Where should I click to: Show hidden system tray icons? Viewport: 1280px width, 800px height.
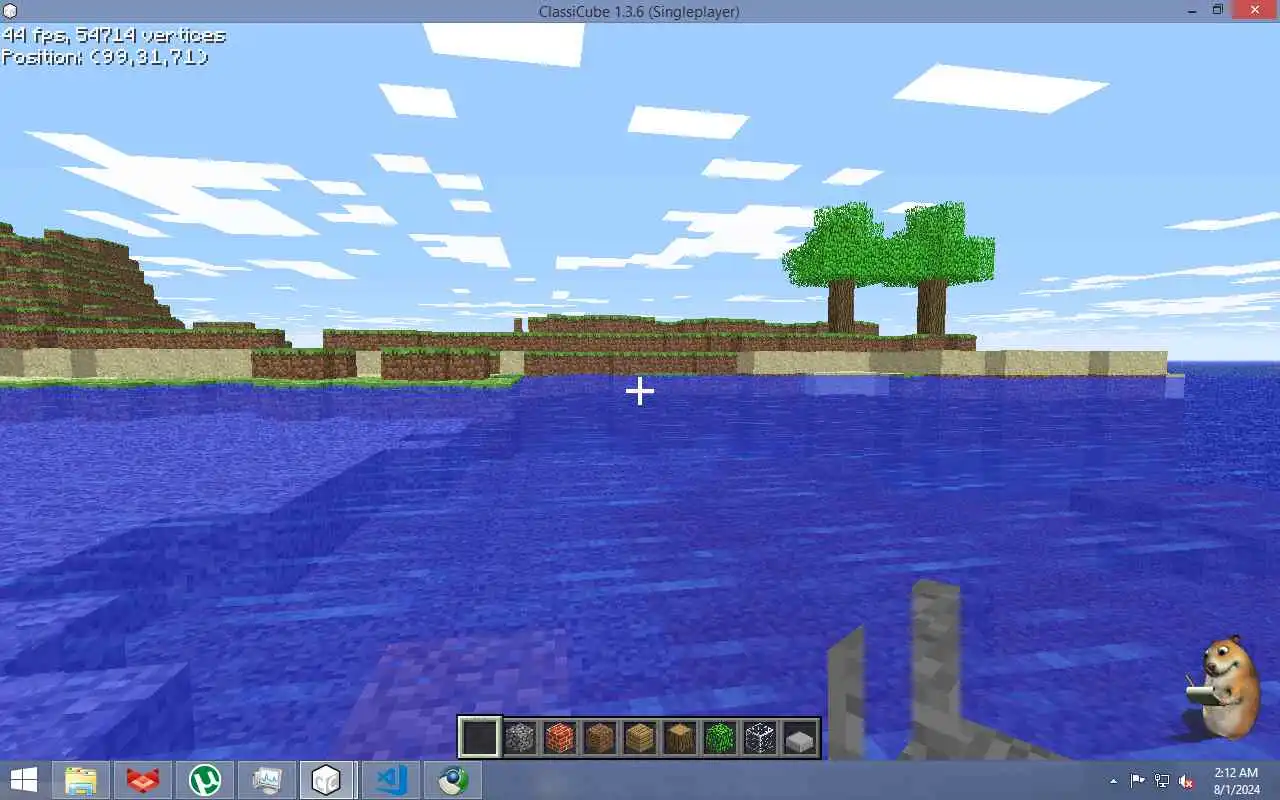click(1114, 781)
